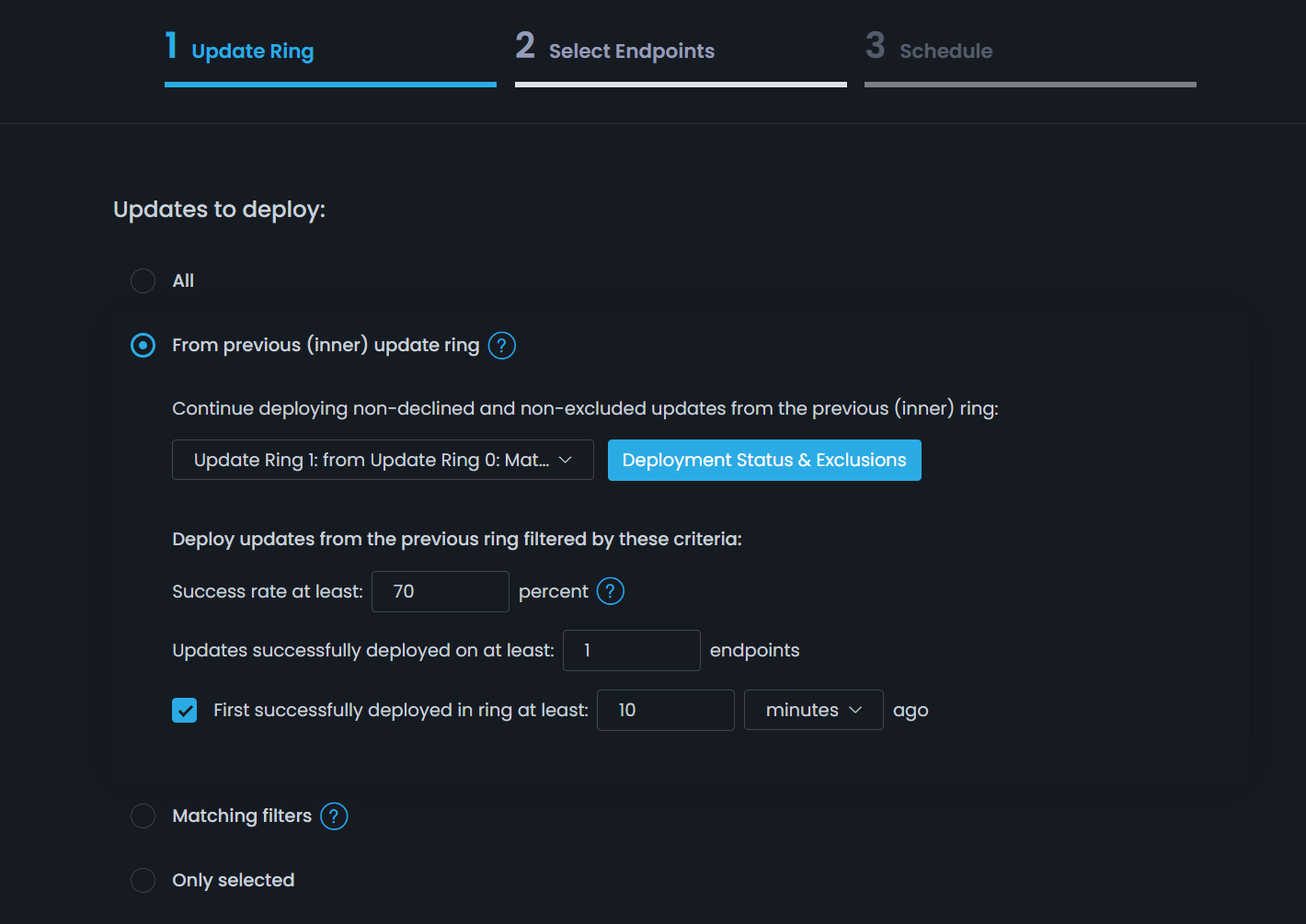
Task: Open help for previous inner update ring
Action: tap(502, 346)
